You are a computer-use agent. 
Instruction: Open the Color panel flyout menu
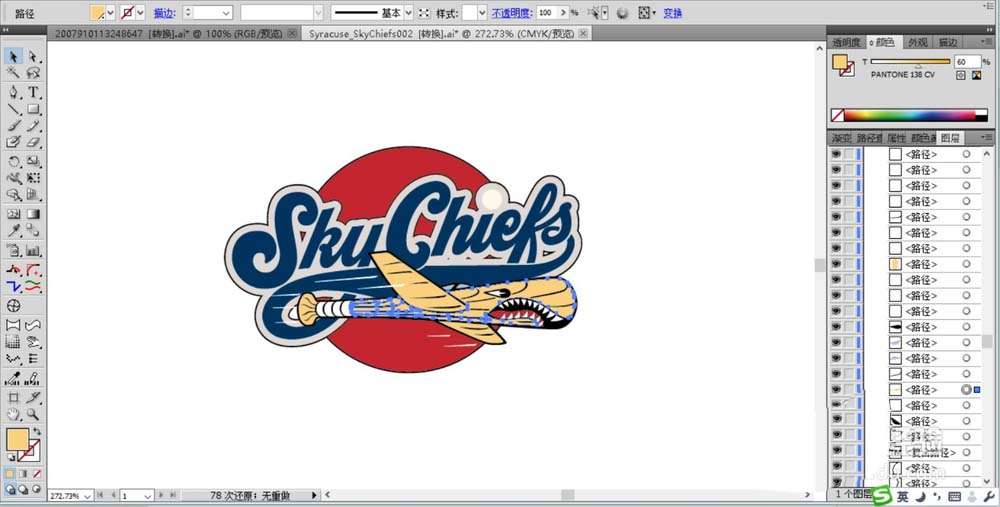(x=988, y=41)
